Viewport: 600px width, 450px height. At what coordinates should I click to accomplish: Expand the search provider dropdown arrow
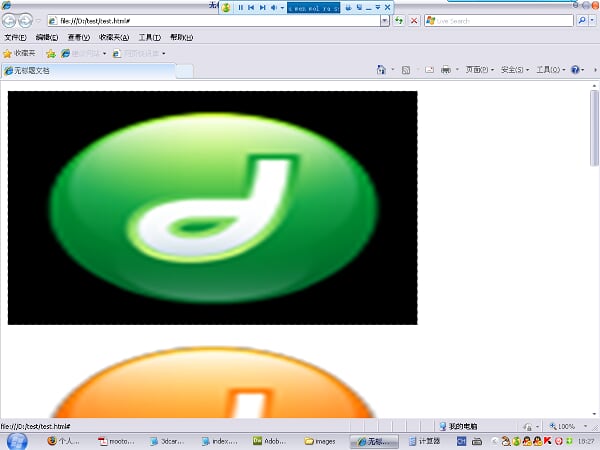[592, 21]
